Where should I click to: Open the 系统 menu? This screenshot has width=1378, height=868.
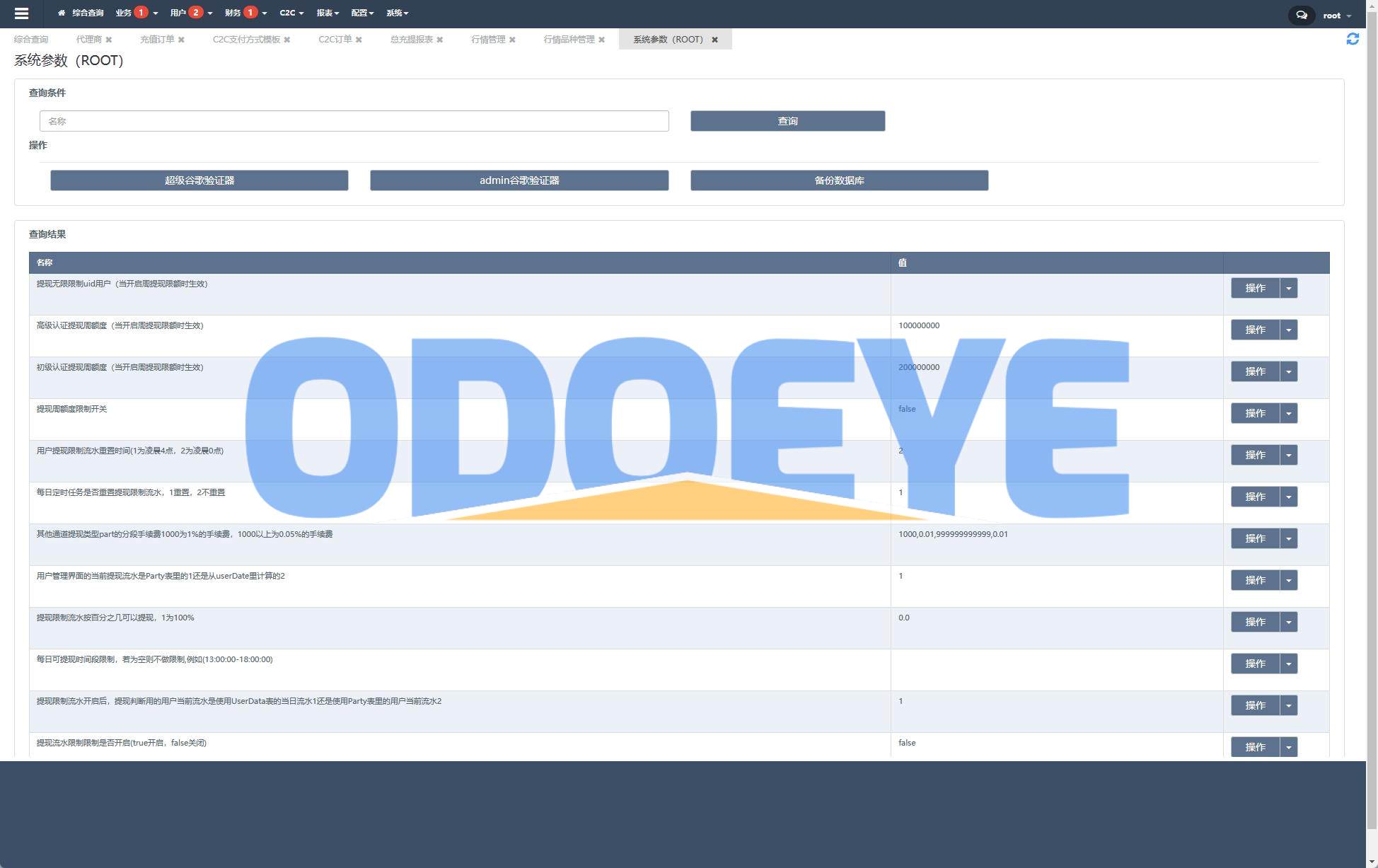(397, 13)
